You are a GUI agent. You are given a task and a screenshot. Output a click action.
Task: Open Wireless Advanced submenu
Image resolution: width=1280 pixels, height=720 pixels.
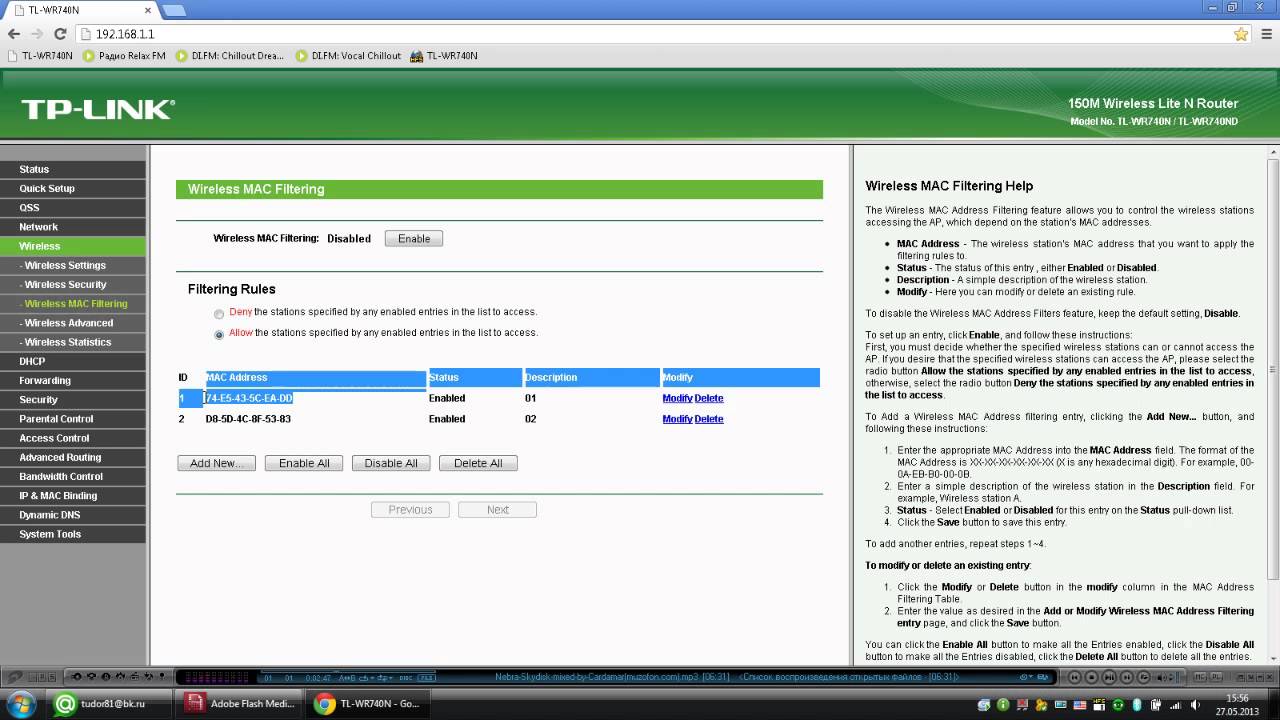73,323
